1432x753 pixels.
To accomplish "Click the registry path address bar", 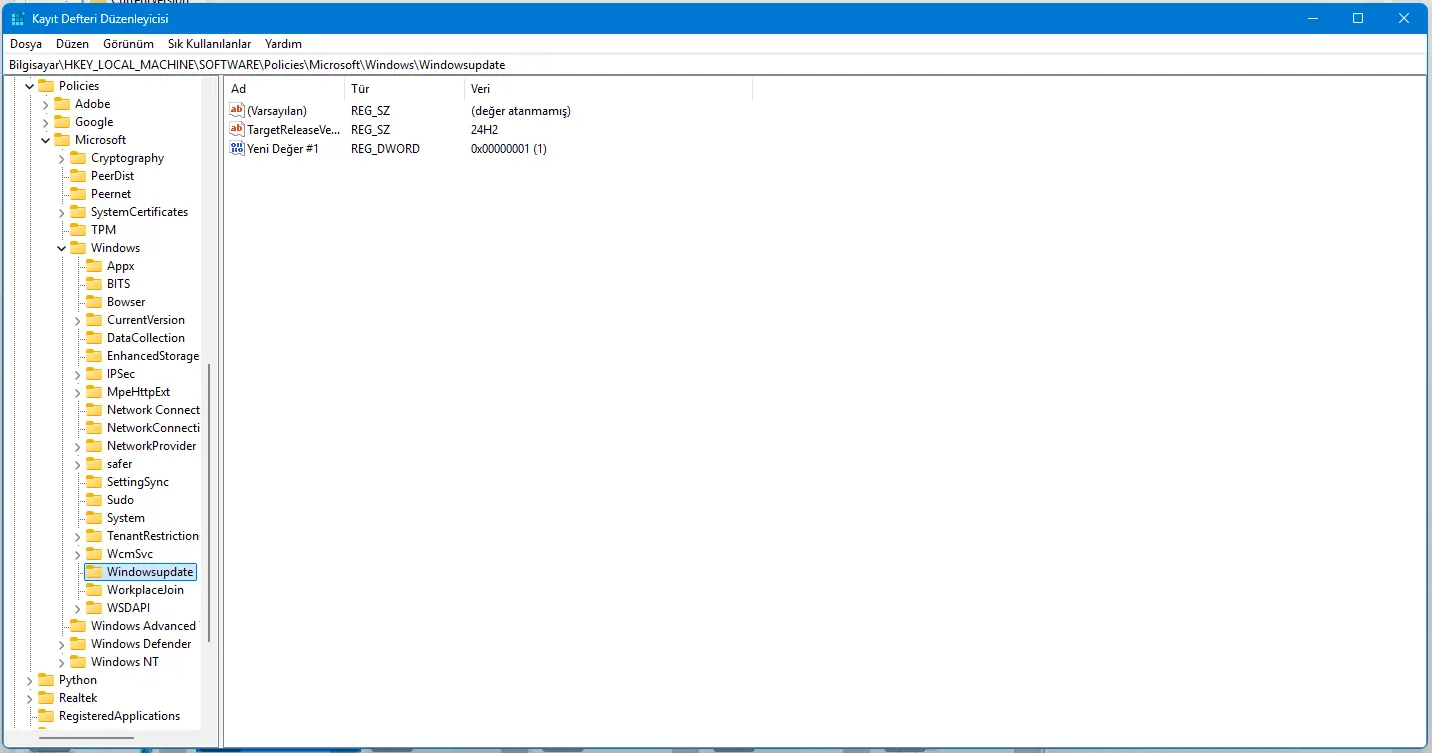I will pos(715,64).
